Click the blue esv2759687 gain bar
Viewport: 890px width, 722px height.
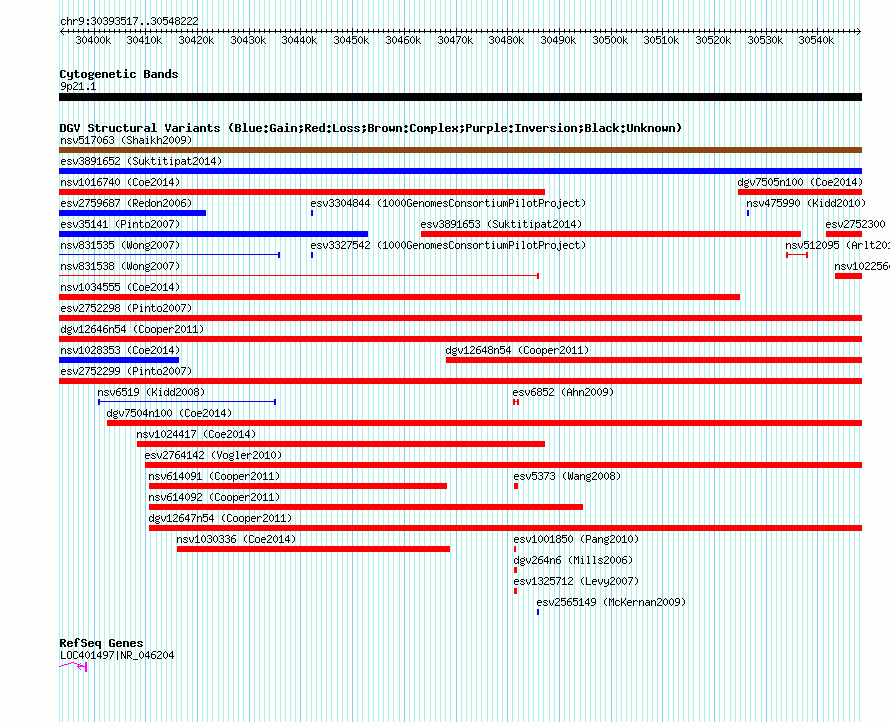(x=132, y=213)
